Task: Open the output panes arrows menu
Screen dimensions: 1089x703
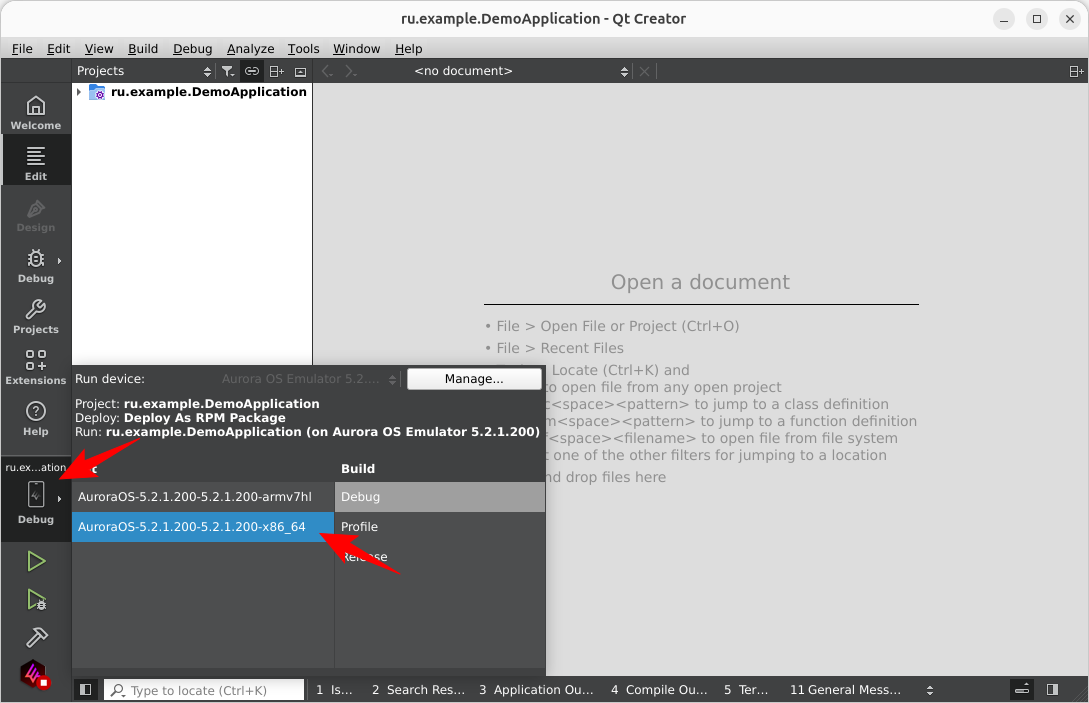Action: [930, 690]
